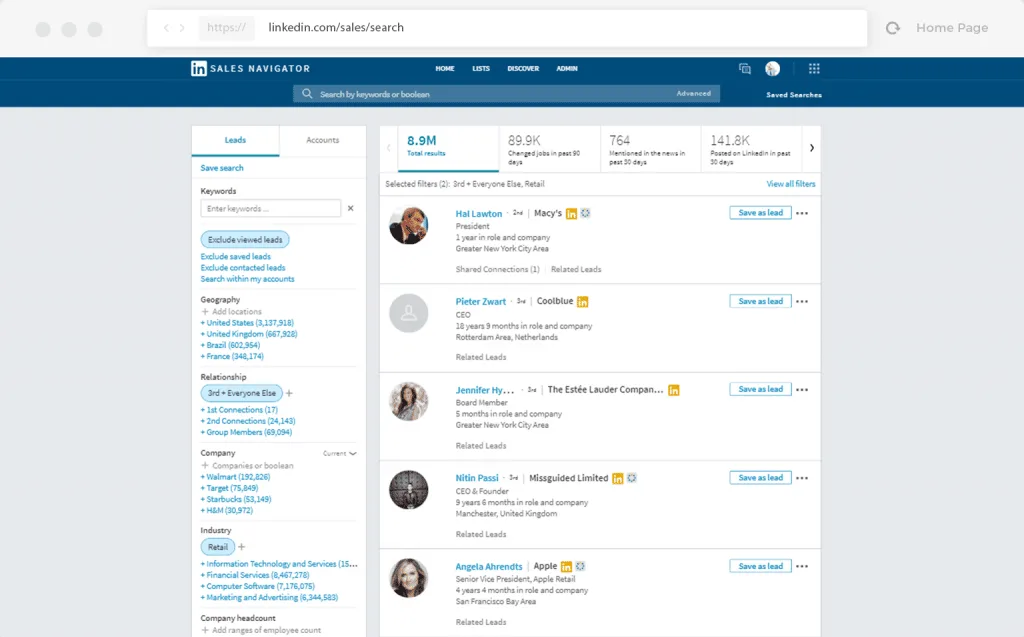This screenshot has height=637, width=1024.
Task: Go forward with browser forward arrow
Action: [182, 27]
